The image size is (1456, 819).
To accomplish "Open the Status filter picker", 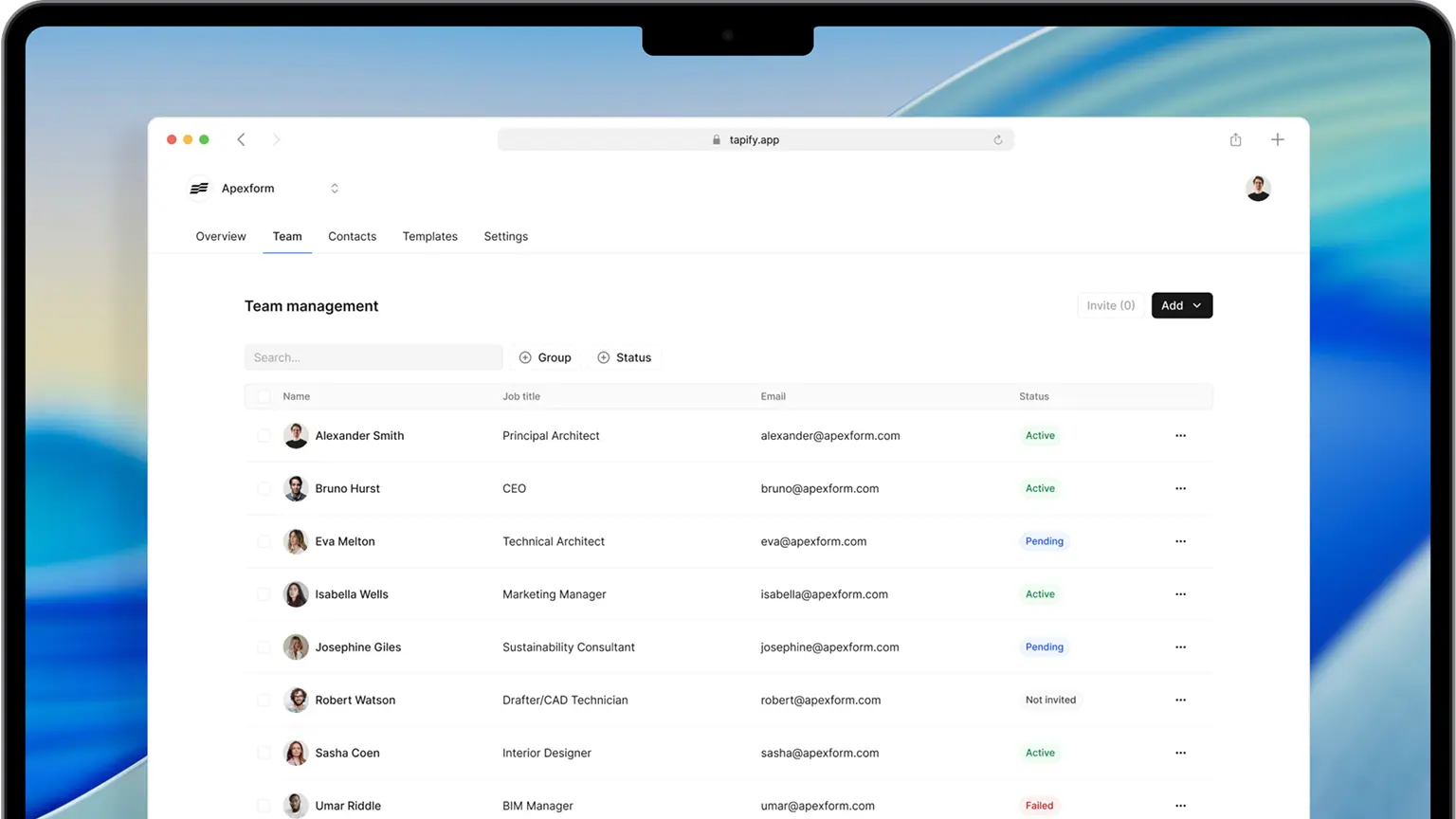I will [625, 357].
